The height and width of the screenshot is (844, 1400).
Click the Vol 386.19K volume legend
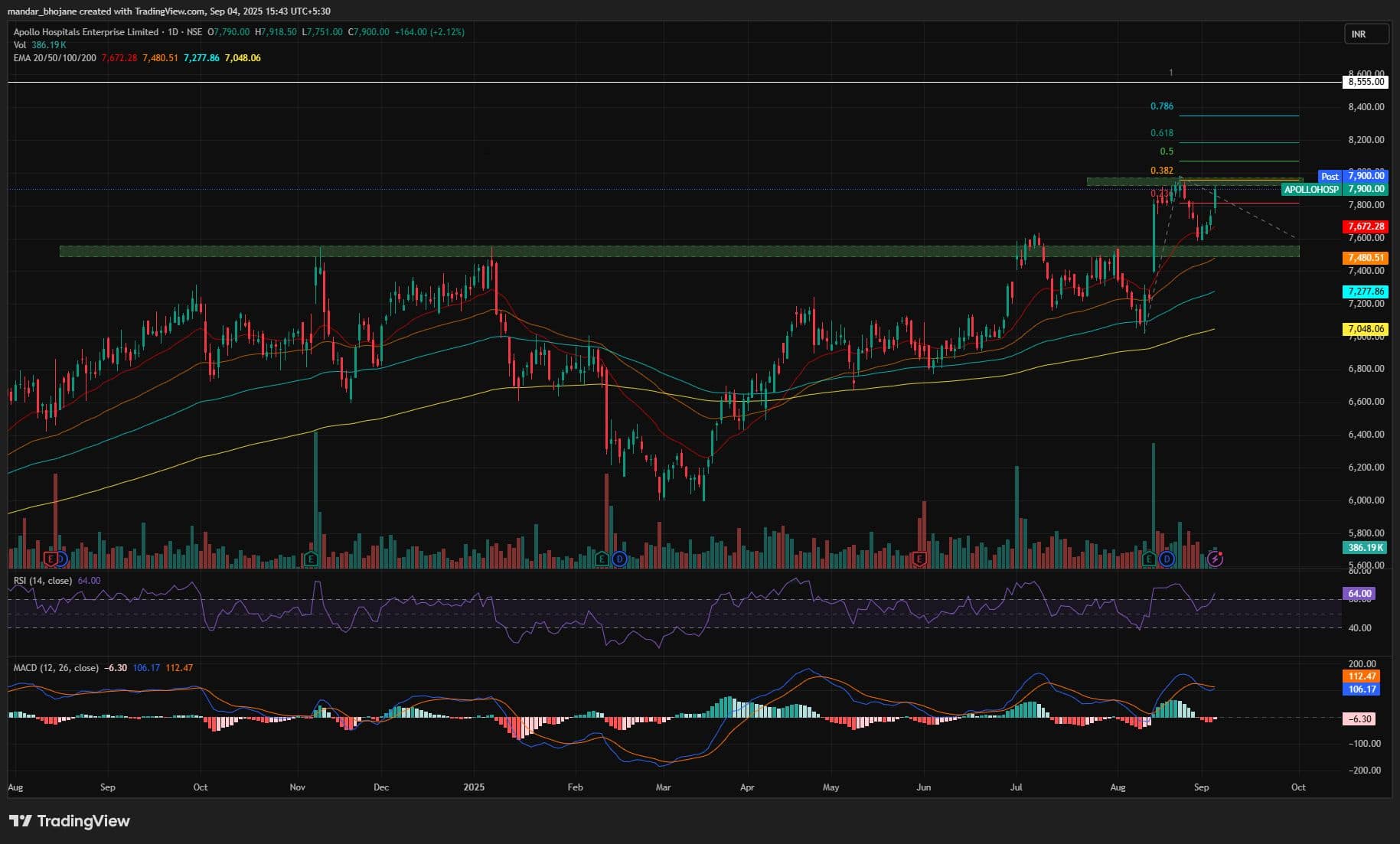pyautogui.click(x=40, y=45)
